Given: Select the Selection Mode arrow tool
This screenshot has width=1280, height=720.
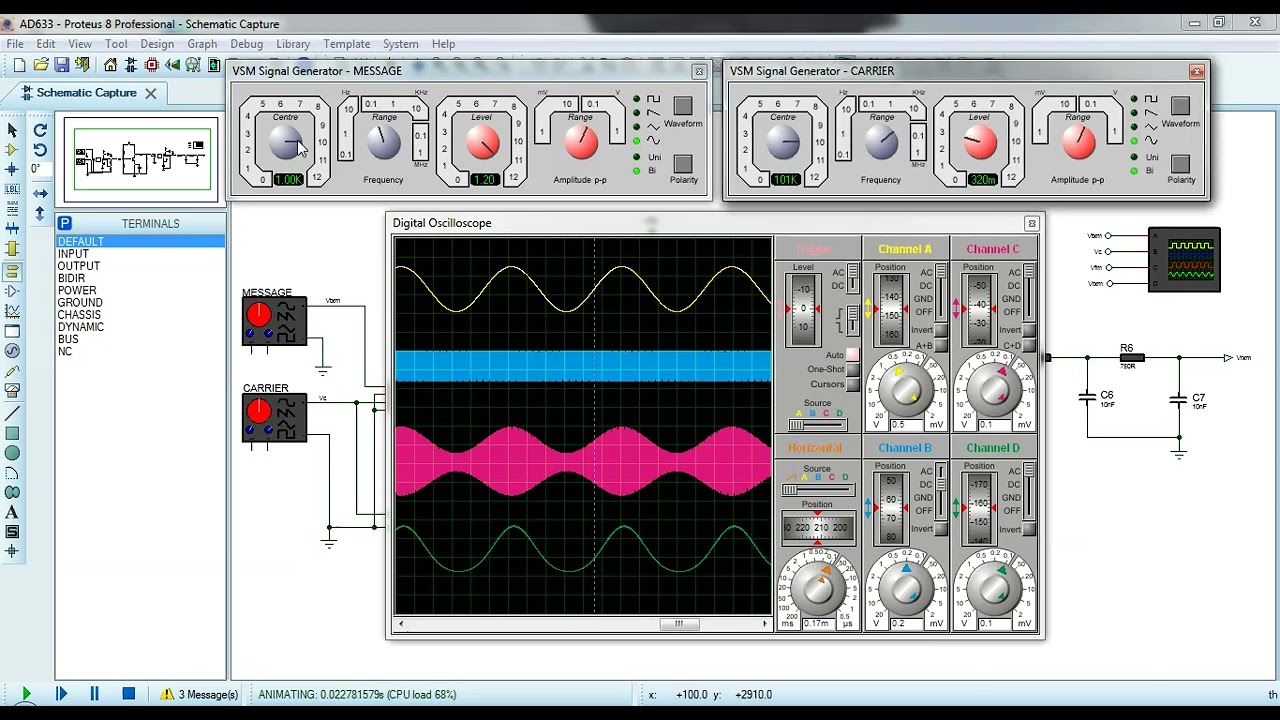Looking at the screenshot, I should [x=12, y=130].
